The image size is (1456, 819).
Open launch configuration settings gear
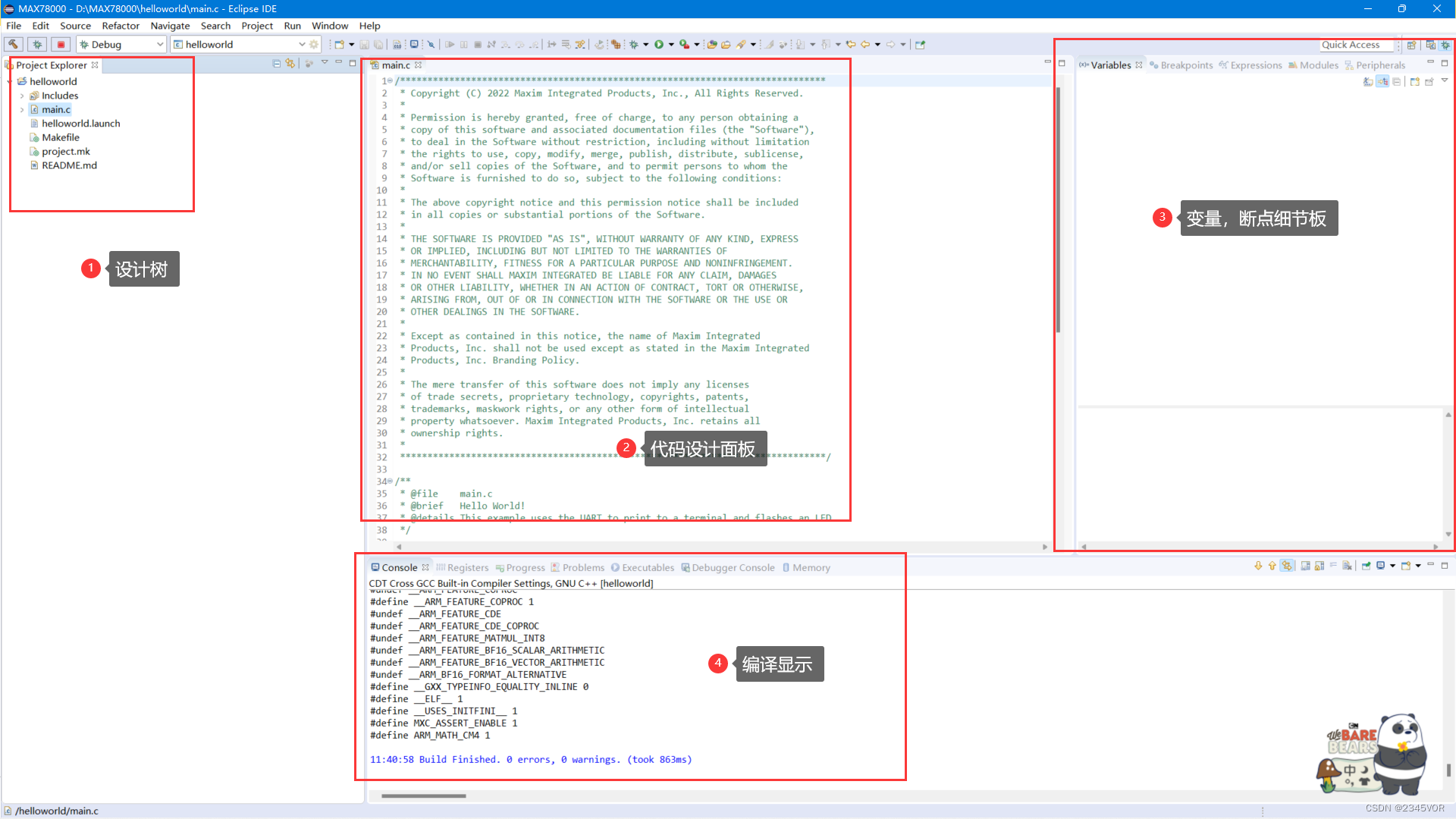pyautogui.click(x=314, y=45)
